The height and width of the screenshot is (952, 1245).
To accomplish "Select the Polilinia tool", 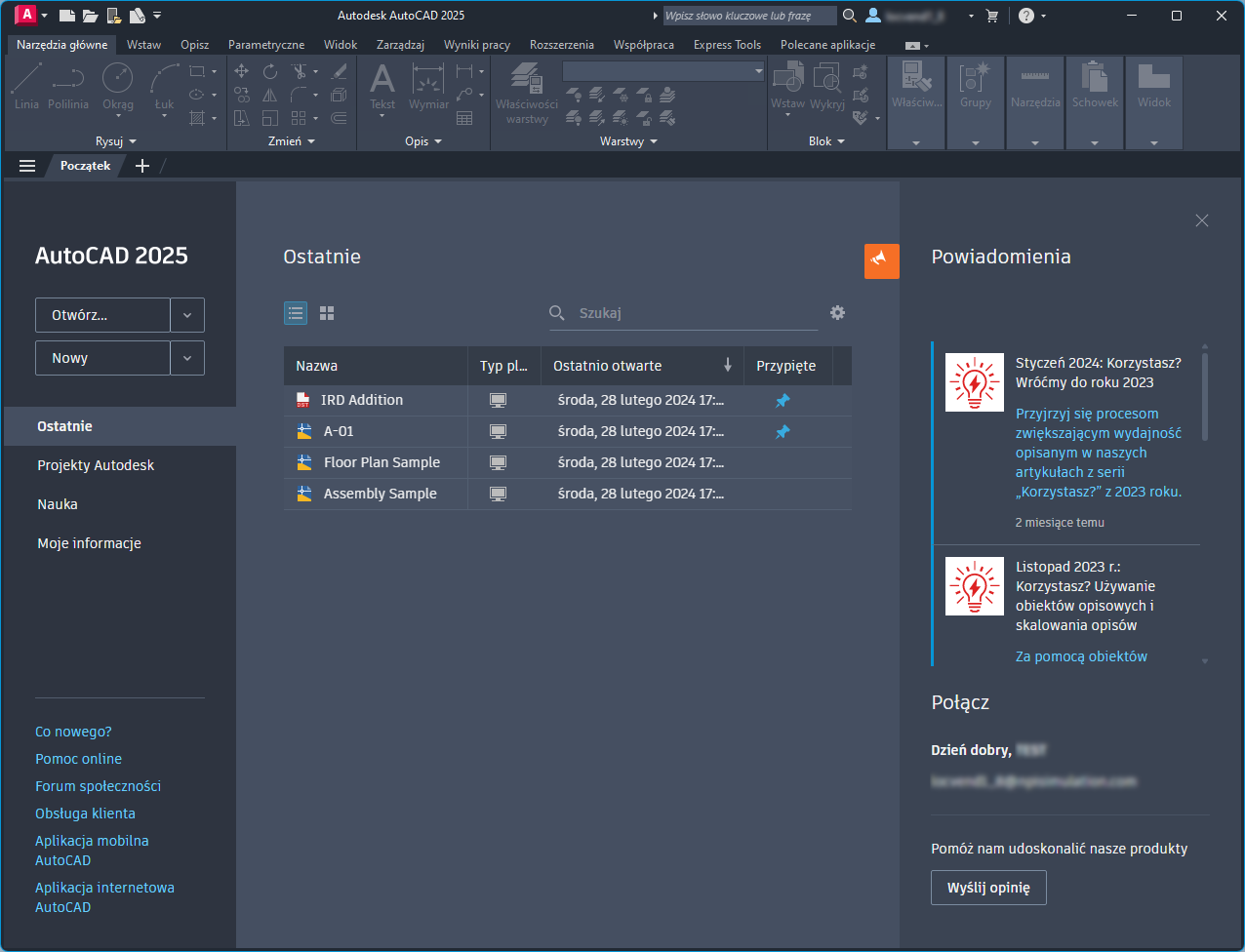I will coord(68,86).
